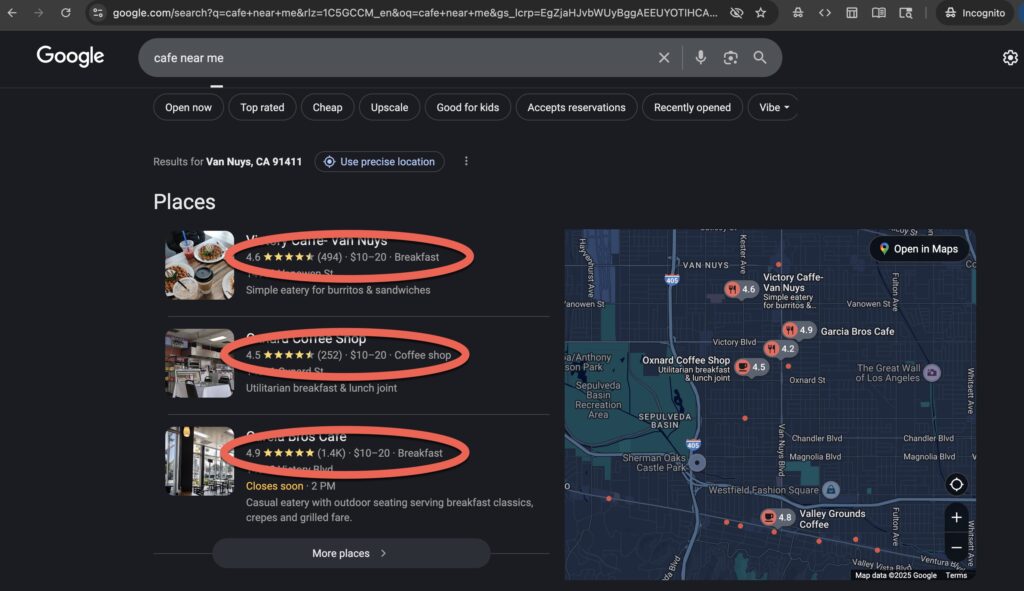Expand More places results
The height and width of the screenshot is (591, 1024).
point(351,553)
